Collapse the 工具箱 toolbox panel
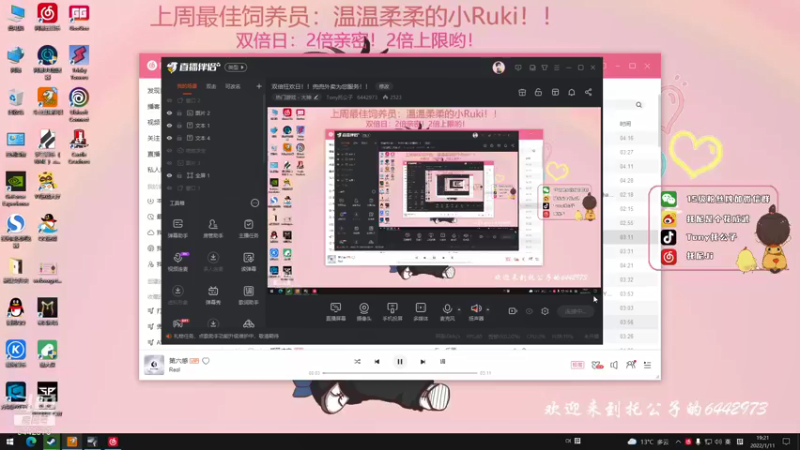The height and width of the screenshot is (450, 800). coord(255,203)
